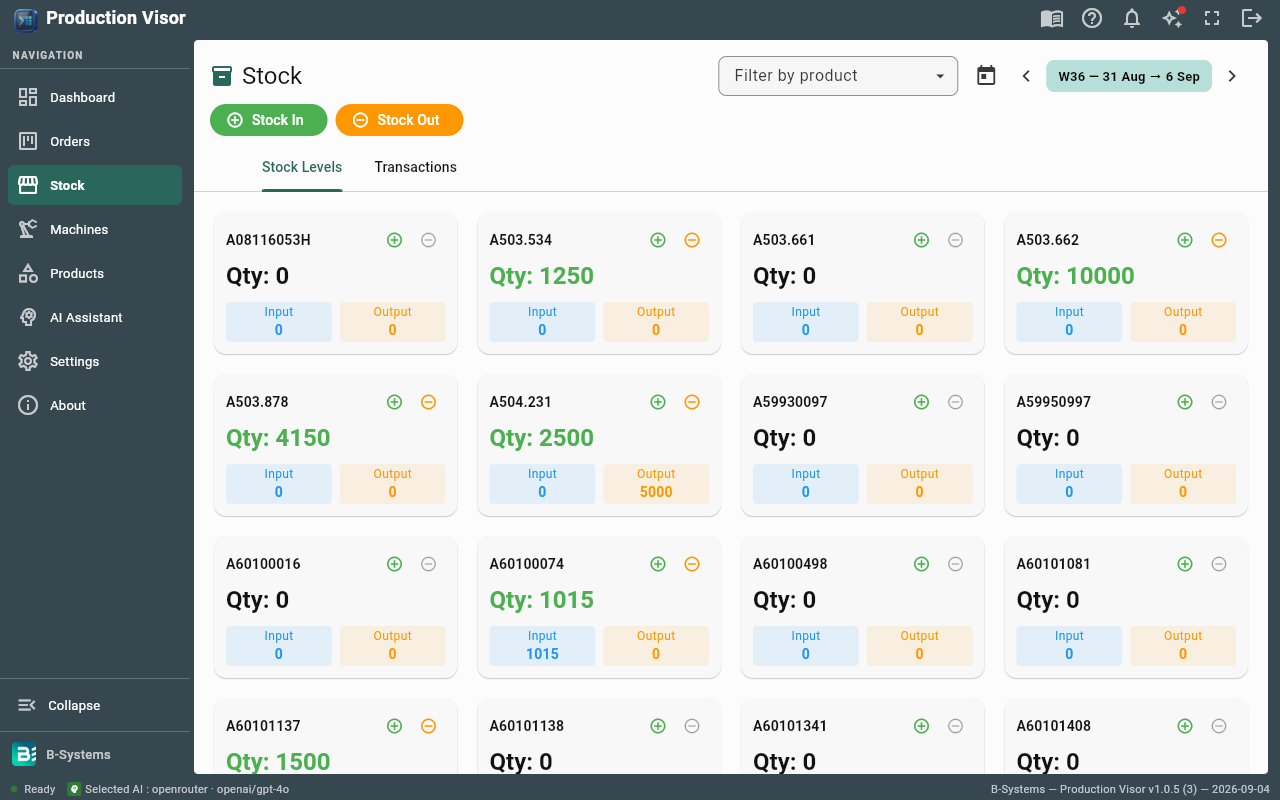Go to next week with right chevron

1232,76
